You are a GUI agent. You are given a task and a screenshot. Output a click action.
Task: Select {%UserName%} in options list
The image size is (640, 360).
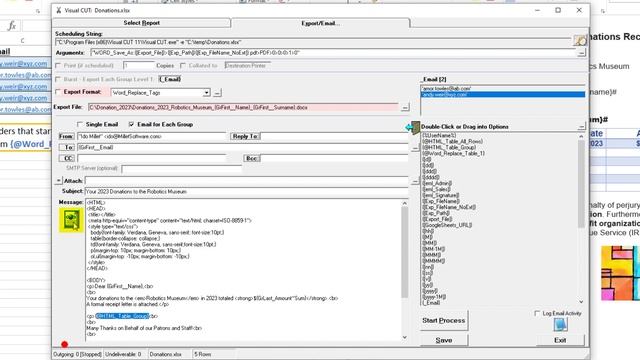[x=439, y=135]
